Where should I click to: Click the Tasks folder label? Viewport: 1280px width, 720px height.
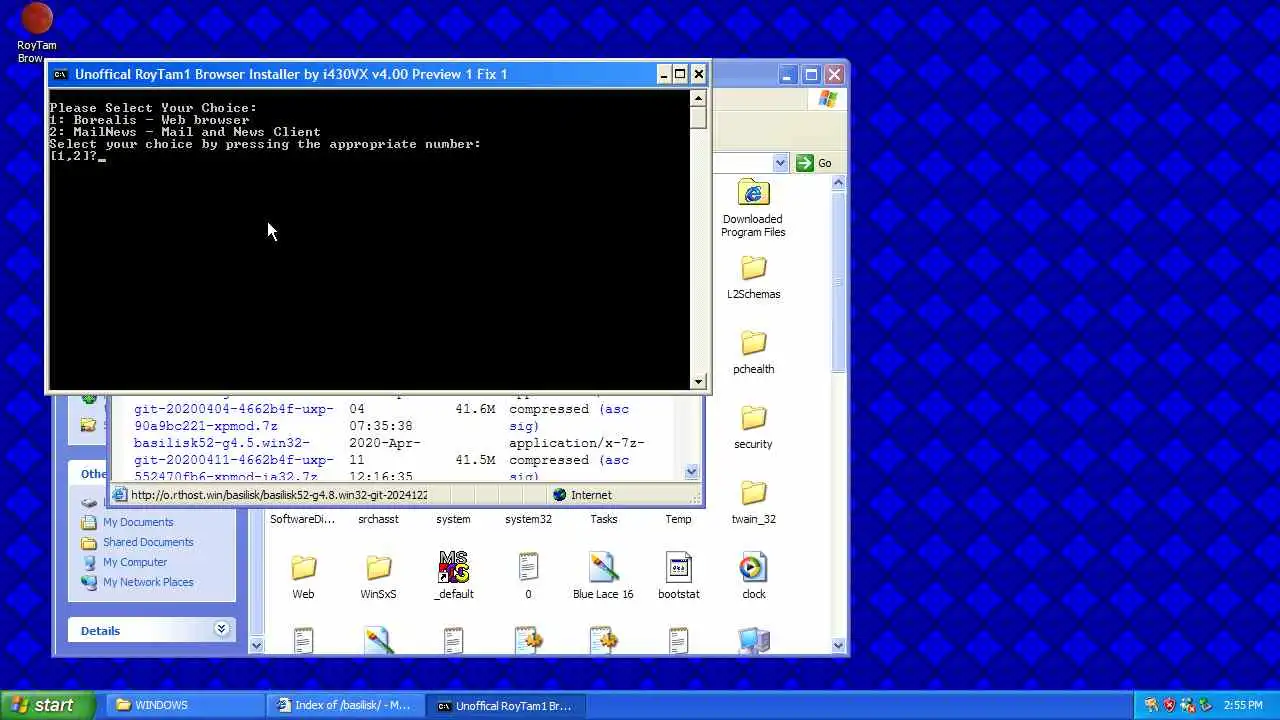[603, 519]
